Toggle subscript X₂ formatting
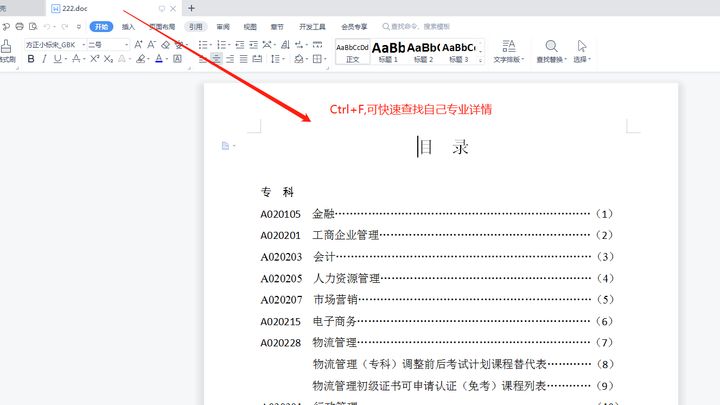This screenshot has height=405, width=720. [108, 59]
